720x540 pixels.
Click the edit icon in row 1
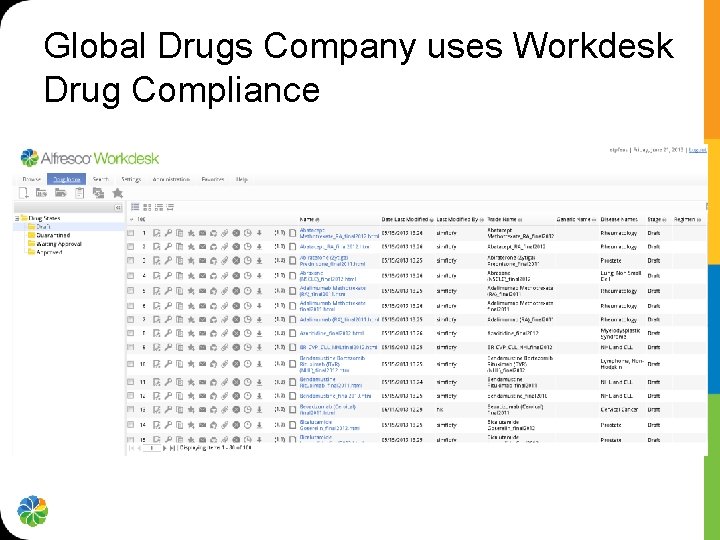157,233
